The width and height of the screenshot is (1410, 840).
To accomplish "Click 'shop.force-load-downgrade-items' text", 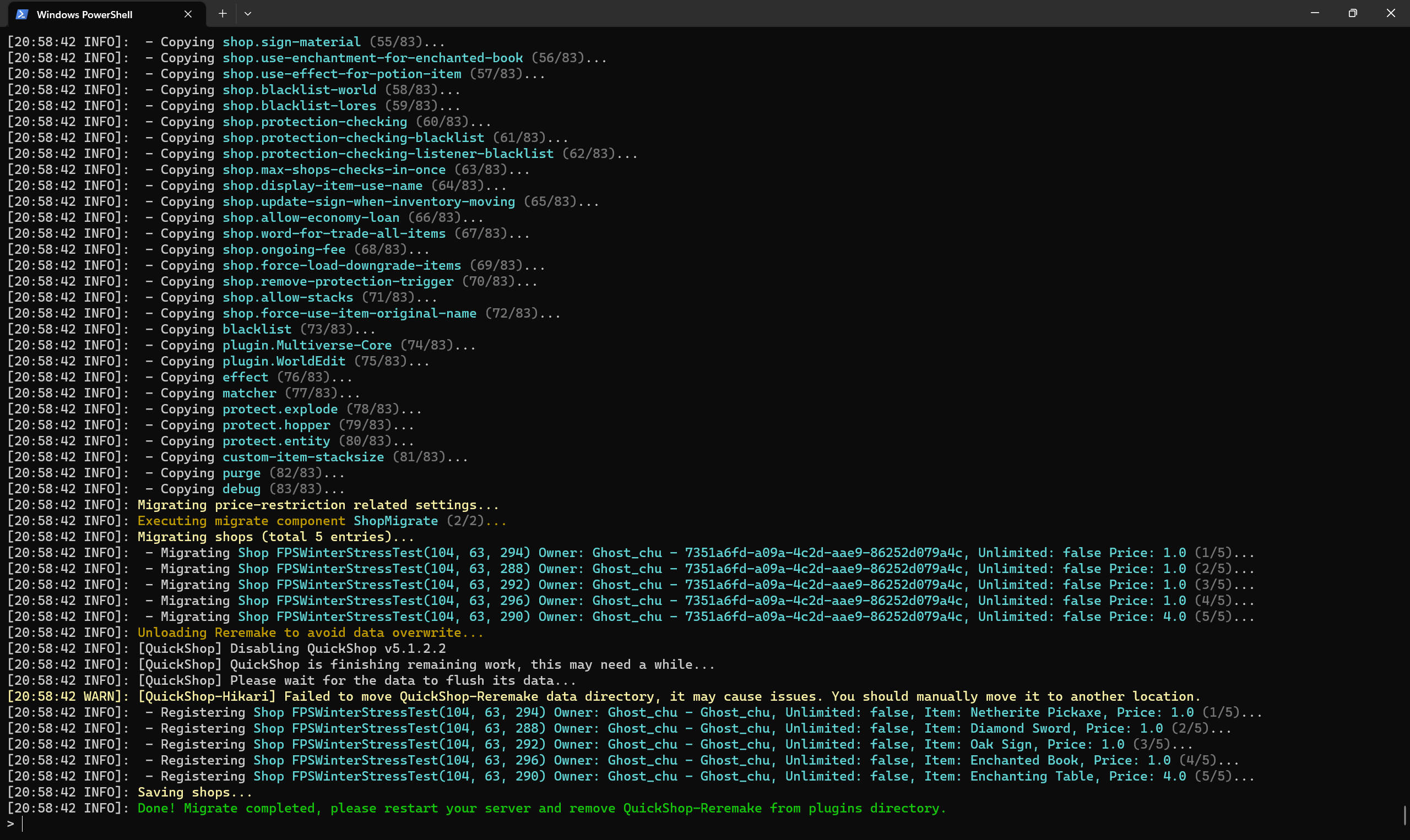I will coord(342,265).
